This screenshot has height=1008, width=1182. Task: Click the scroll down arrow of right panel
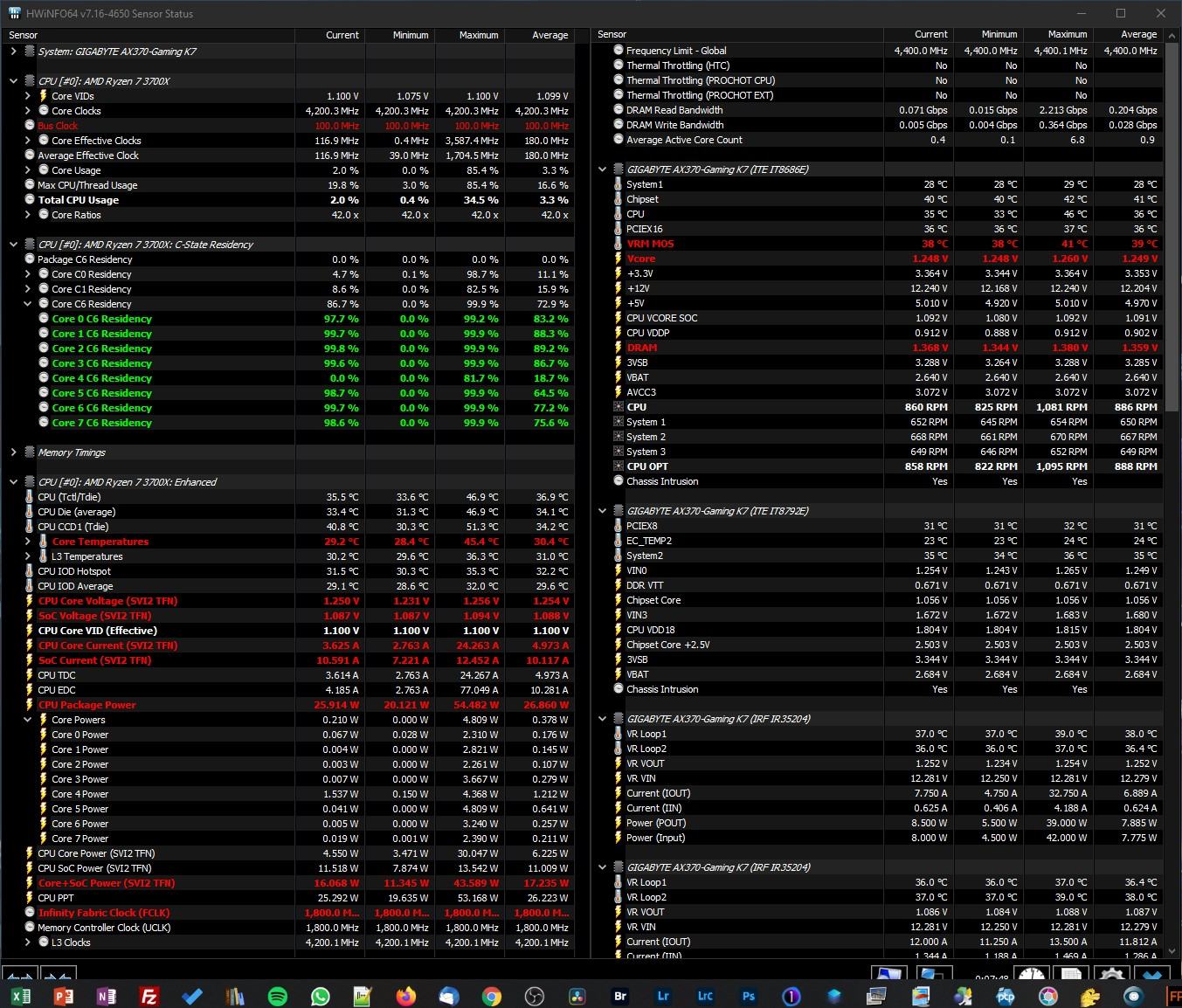1172,950
